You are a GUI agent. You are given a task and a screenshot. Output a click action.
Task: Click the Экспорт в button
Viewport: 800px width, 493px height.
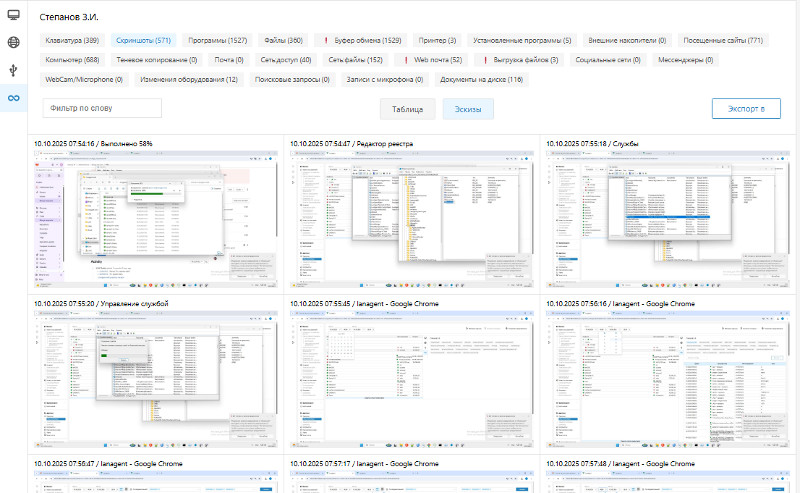(746, 109)
